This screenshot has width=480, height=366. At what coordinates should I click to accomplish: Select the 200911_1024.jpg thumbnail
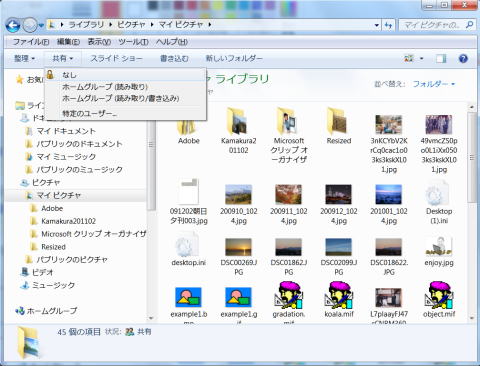289,194
